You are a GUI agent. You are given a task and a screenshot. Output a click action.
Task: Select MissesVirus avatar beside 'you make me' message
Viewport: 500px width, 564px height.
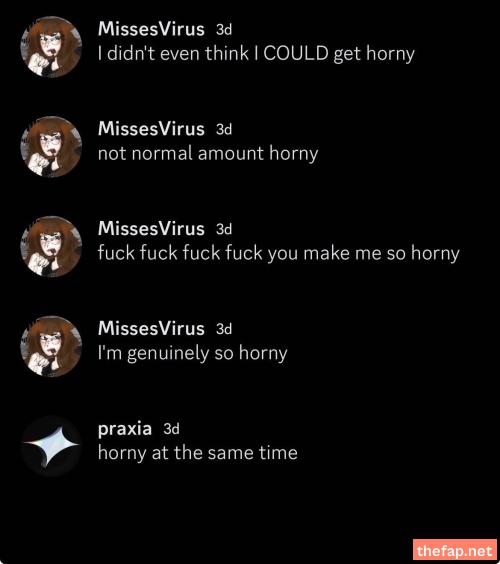click(51, 246)
